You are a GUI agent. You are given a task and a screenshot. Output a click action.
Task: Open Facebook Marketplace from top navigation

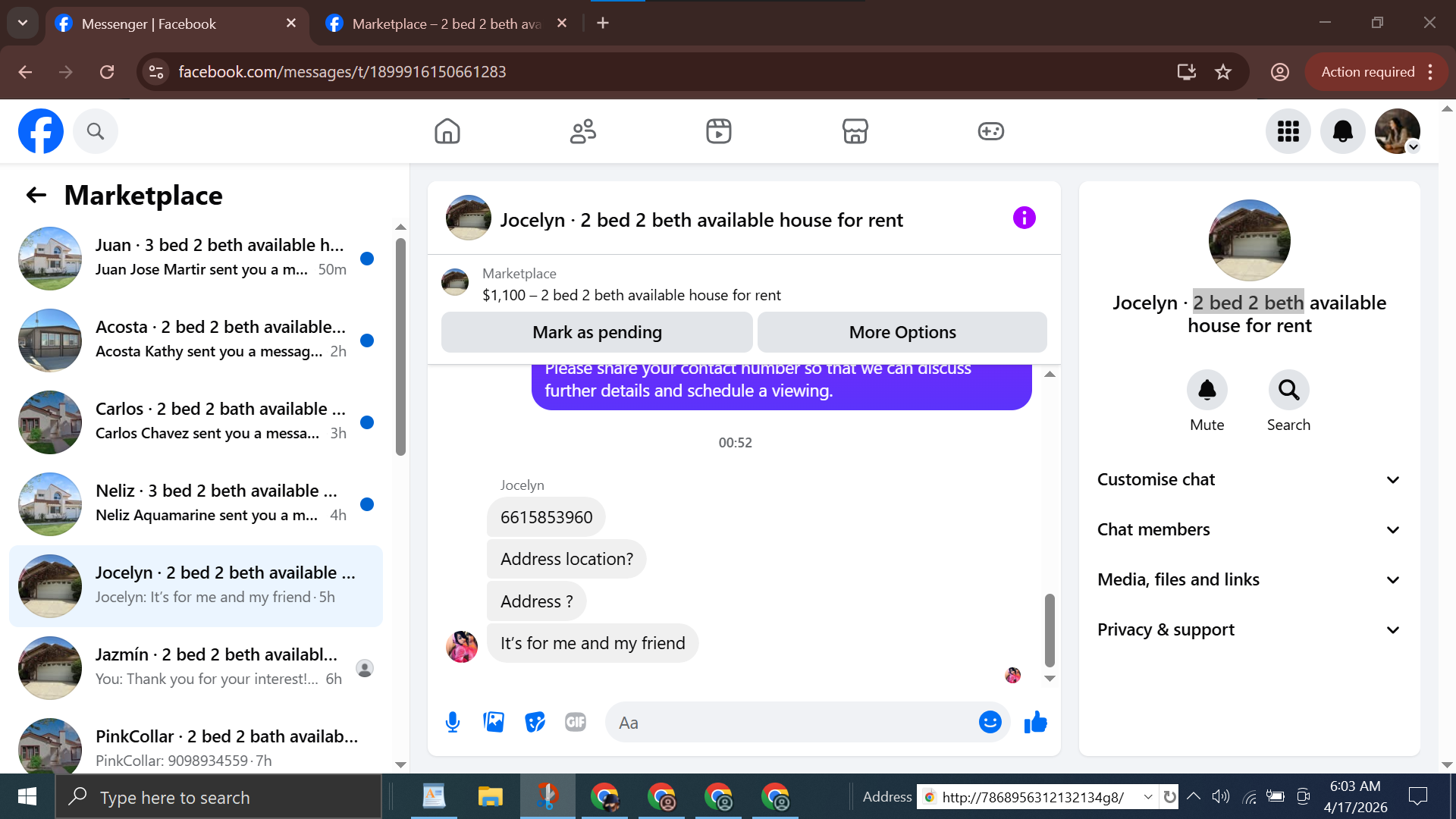tap(855, 131)
